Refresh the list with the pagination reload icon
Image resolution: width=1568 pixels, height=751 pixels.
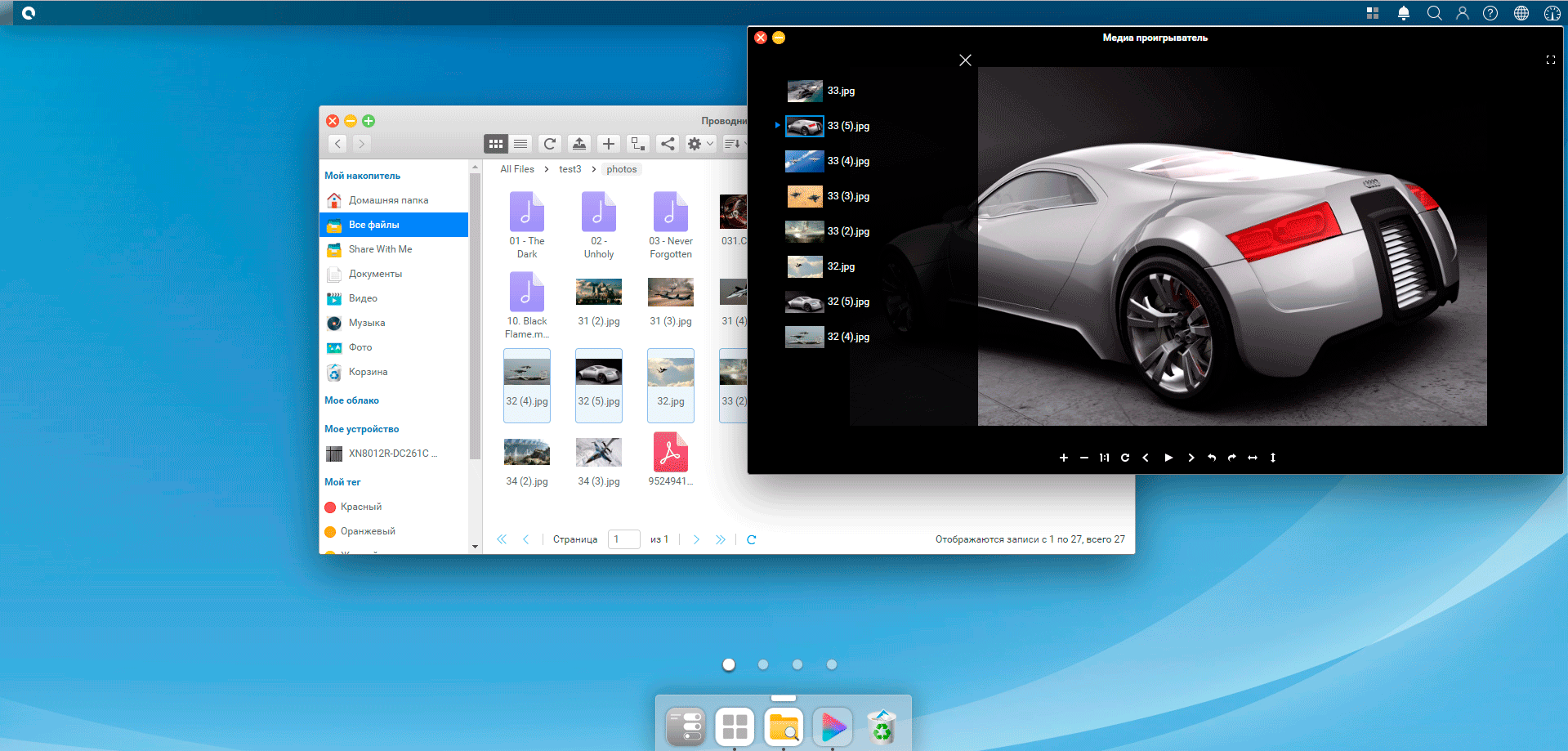[x=752, y=539]
